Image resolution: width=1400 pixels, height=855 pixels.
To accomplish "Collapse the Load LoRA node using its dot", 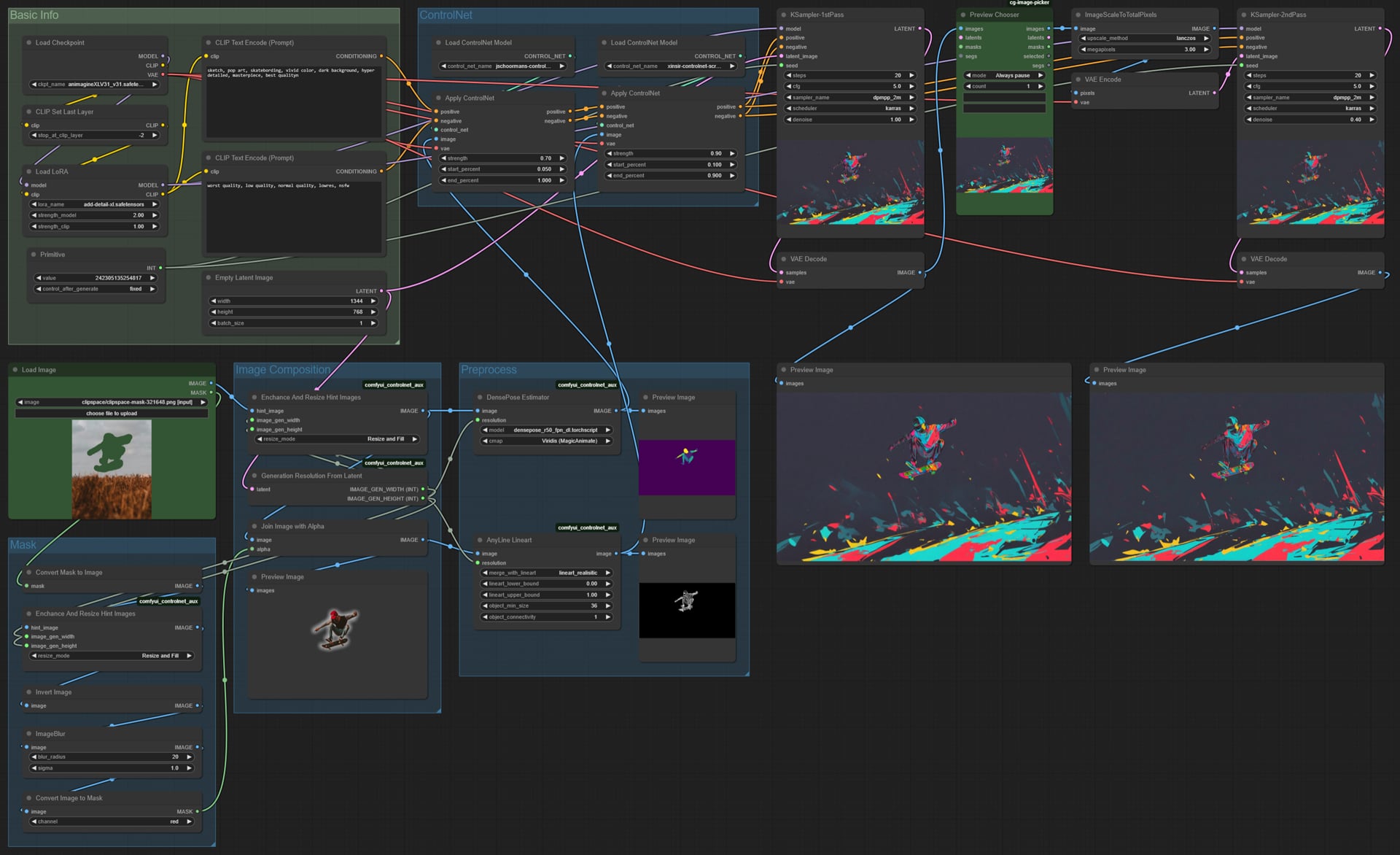I will [x=28, y=171].
